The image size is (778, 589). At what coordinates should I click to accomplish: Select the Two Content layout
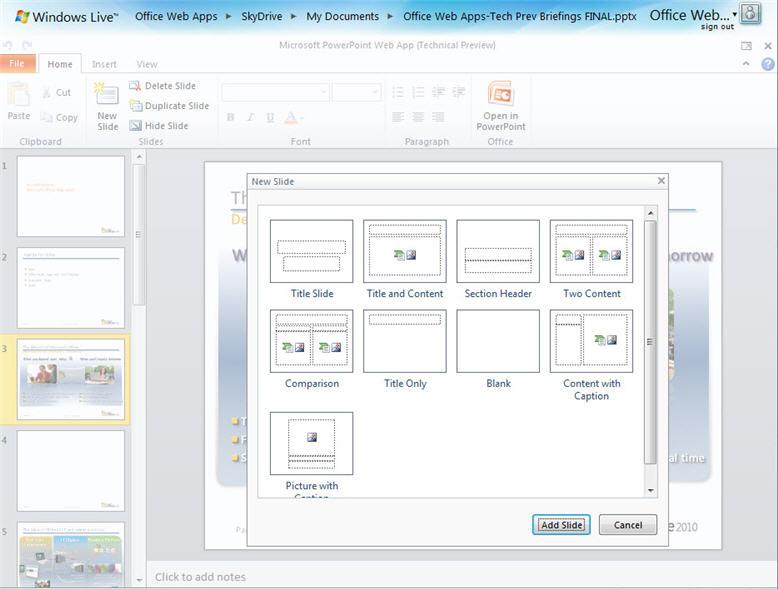point(591,252)
